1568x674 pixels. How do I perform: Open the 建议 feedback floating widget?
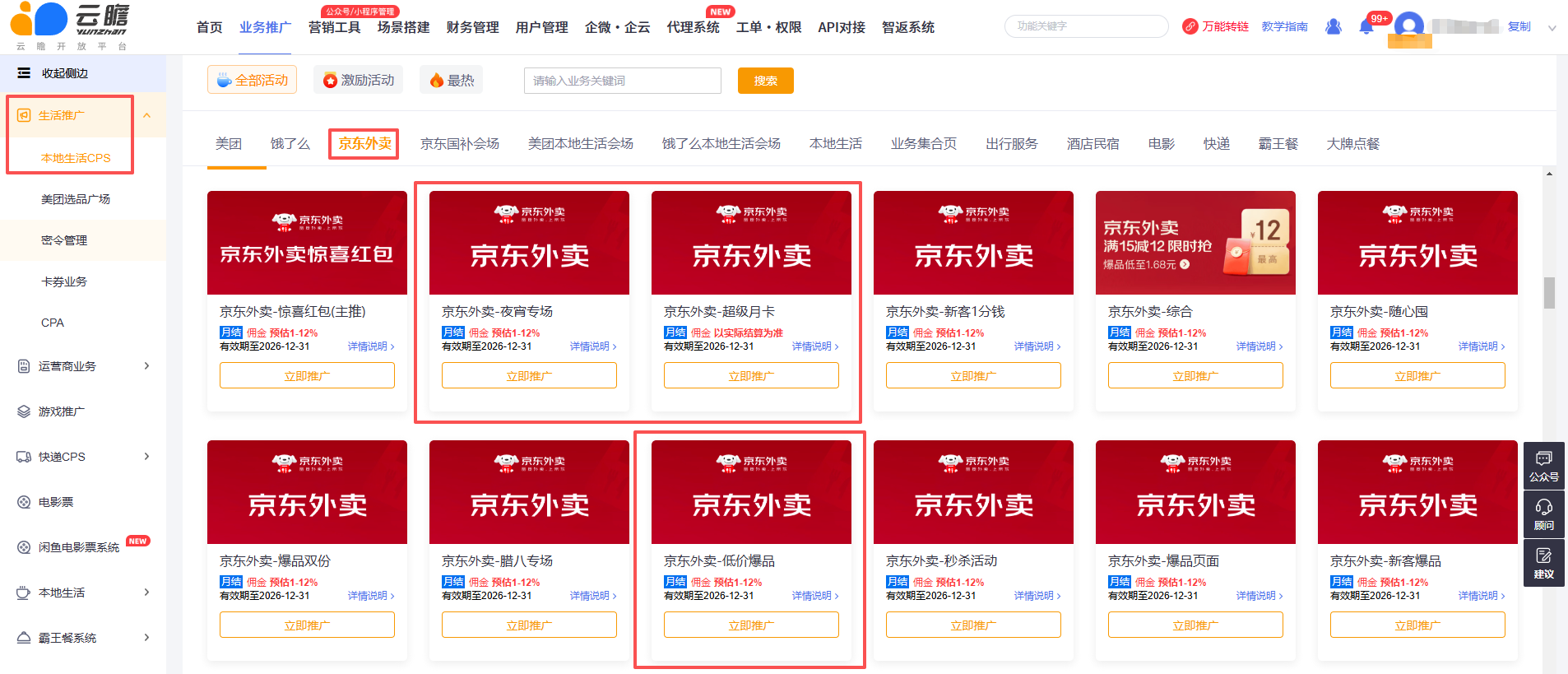coord(1544,563)
